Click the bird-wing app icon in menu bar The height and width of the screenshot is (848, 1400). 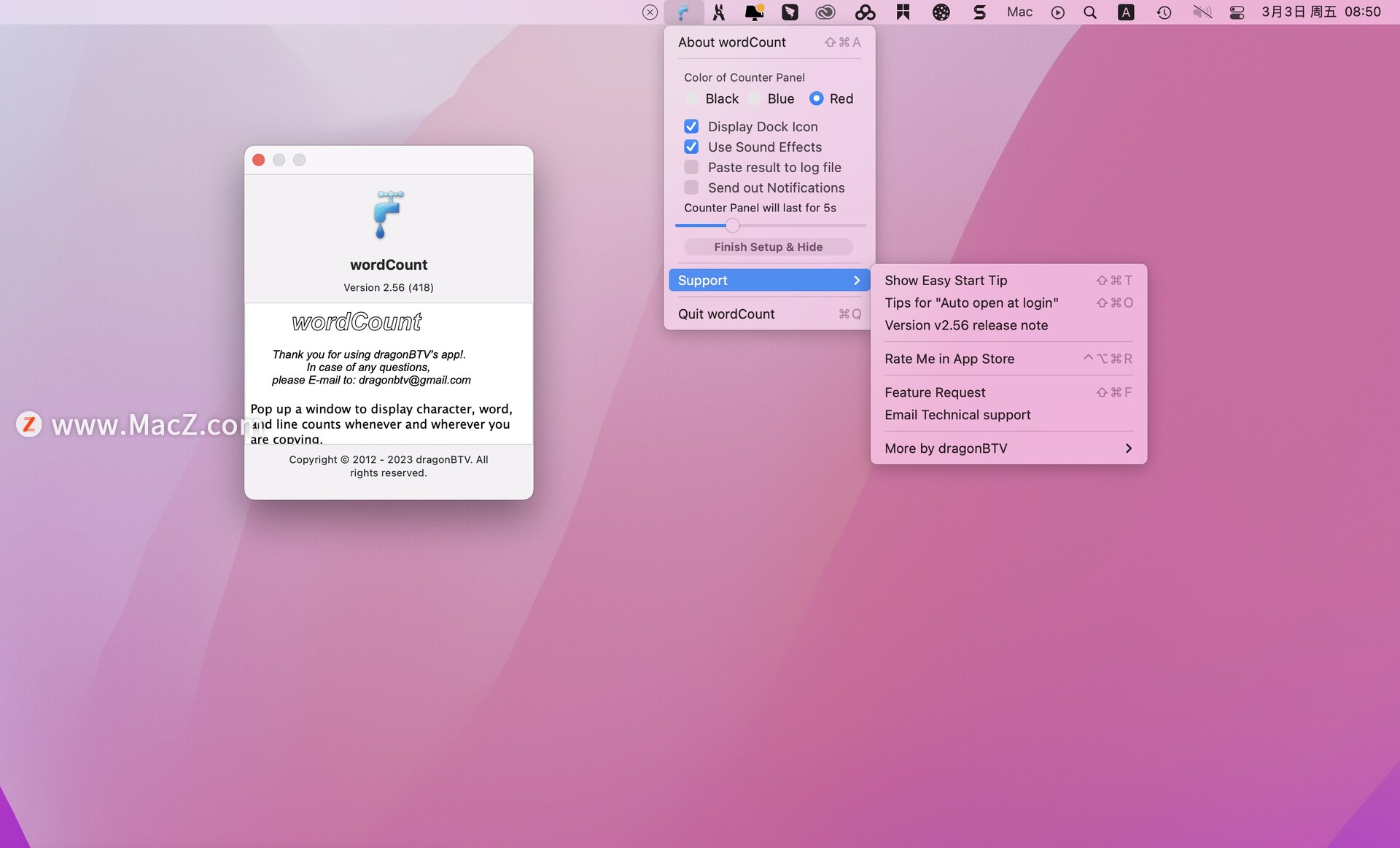point(790,12)
